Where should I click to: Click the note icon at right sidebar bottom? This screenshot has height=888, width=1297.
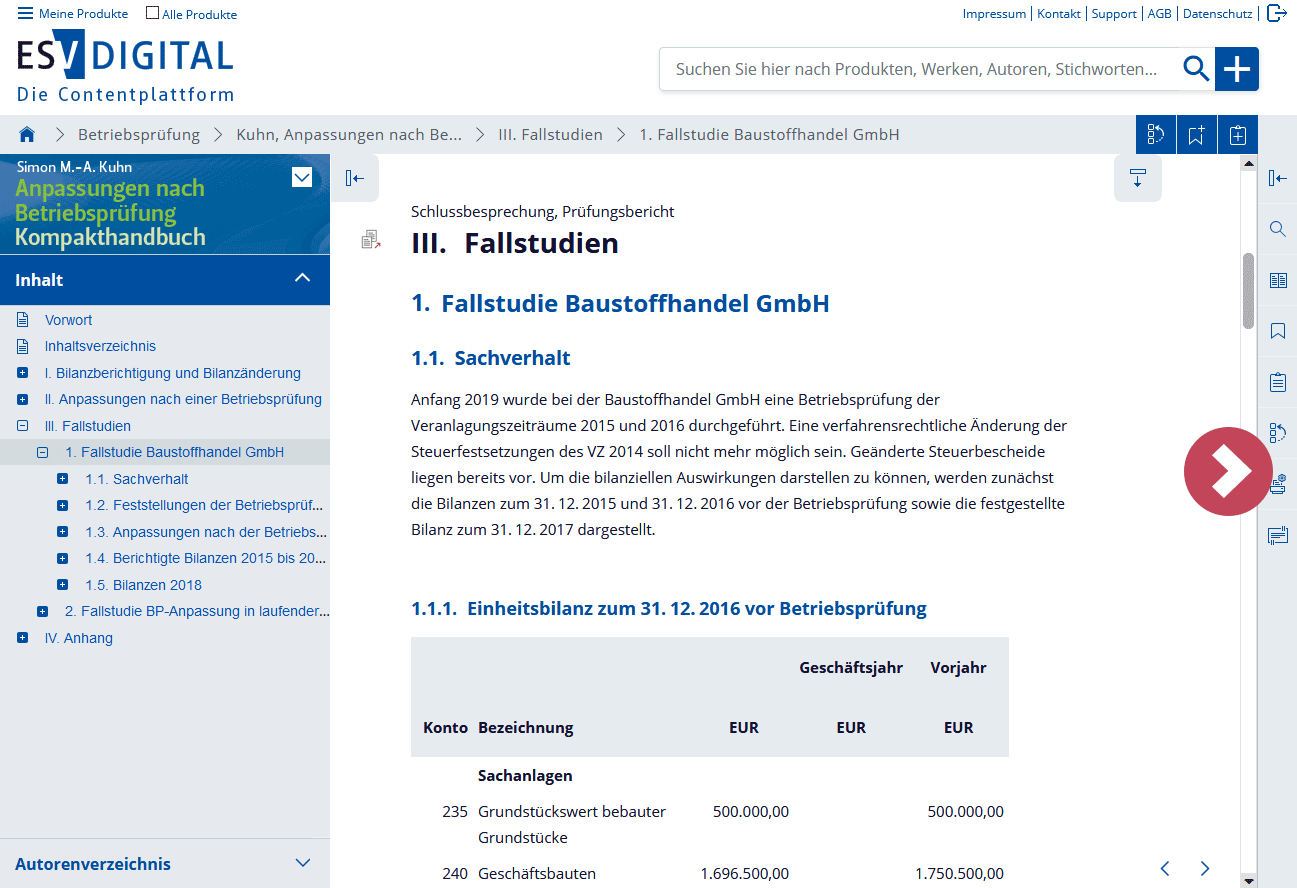point(1277,535)
